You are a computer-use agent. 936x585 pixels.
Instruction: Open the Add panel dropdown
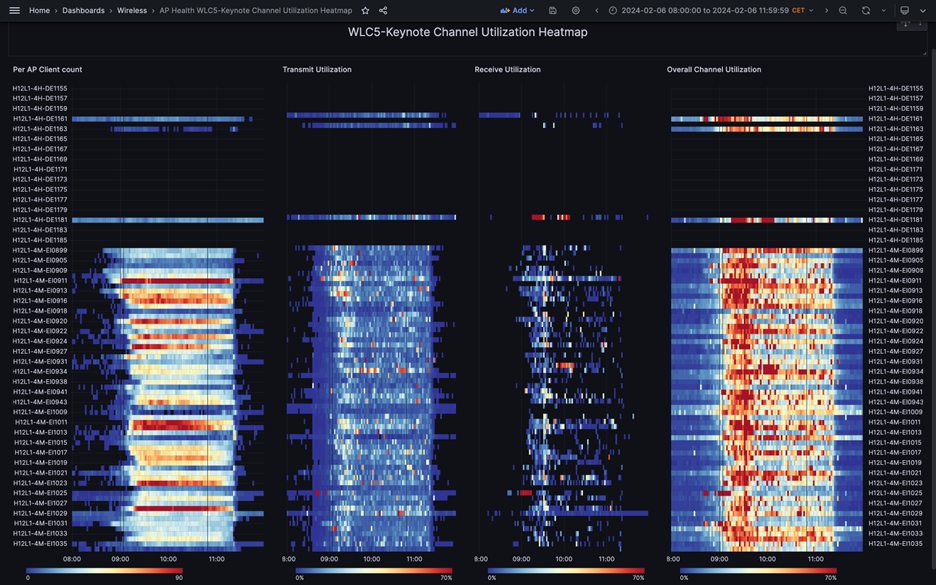point(519,11)
